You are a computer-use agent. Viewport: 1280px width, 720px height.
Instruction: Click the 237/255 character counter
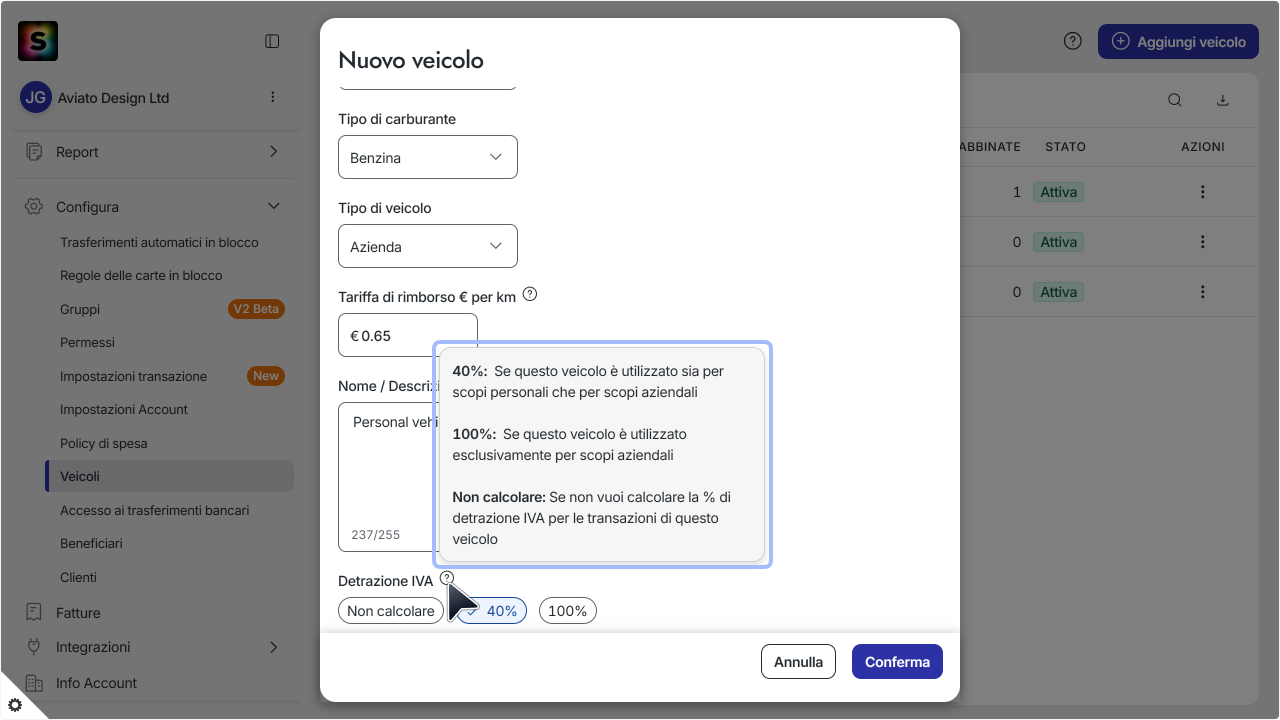click(375, 535)
